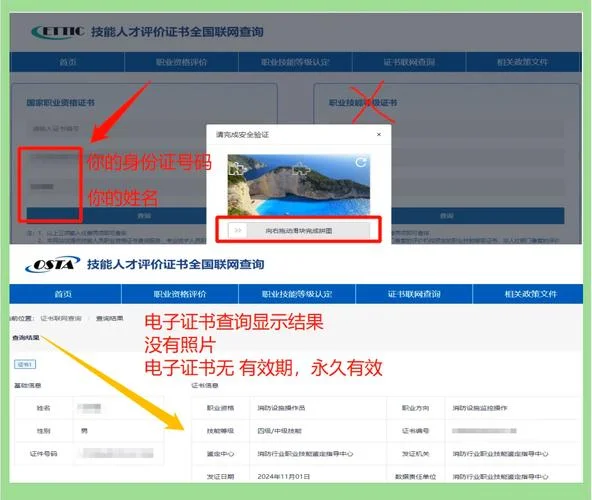Click the 查询结果 breadcrumb text
This screenshot has height=500, width=592.
click(x=109, y=318)
